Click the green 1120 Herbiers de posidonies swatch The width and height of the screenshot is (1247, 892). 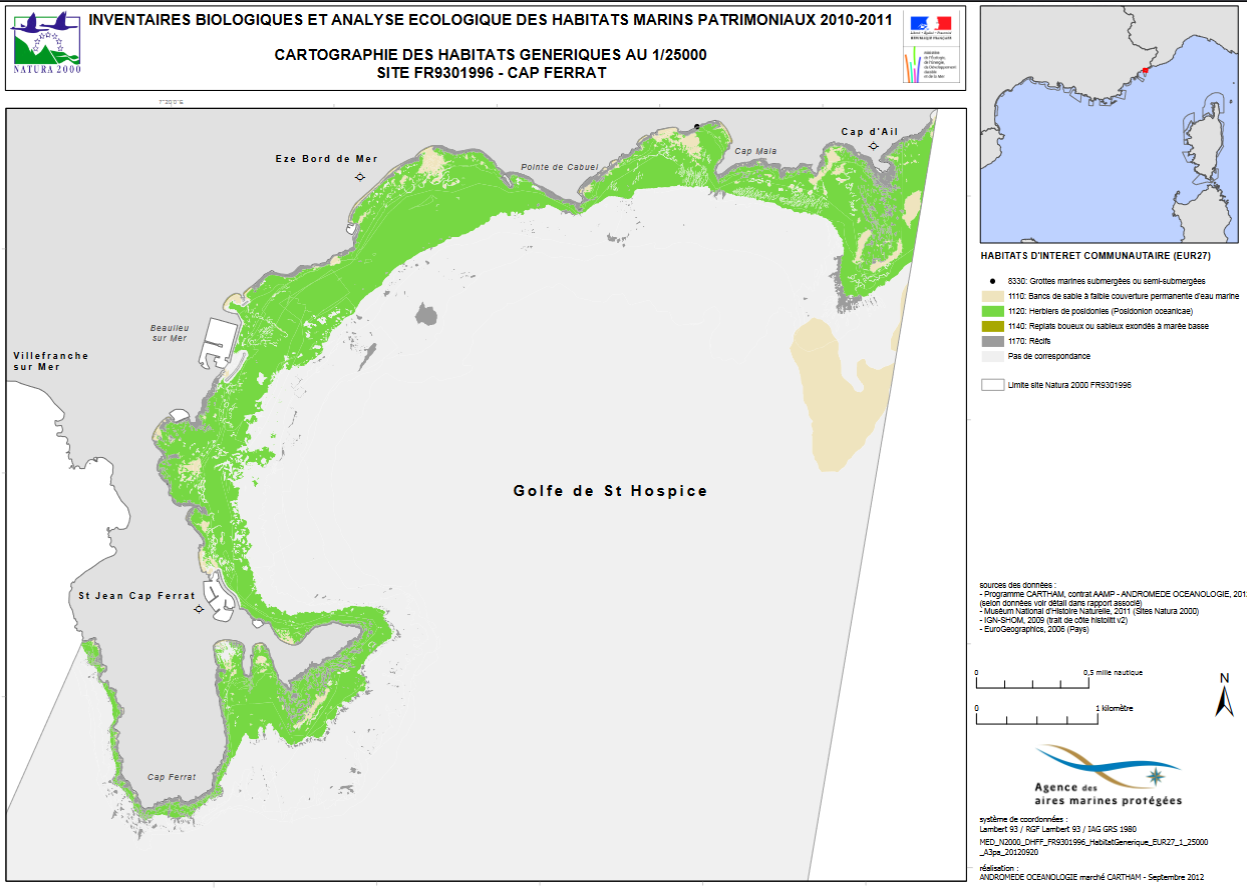[994, 311]
